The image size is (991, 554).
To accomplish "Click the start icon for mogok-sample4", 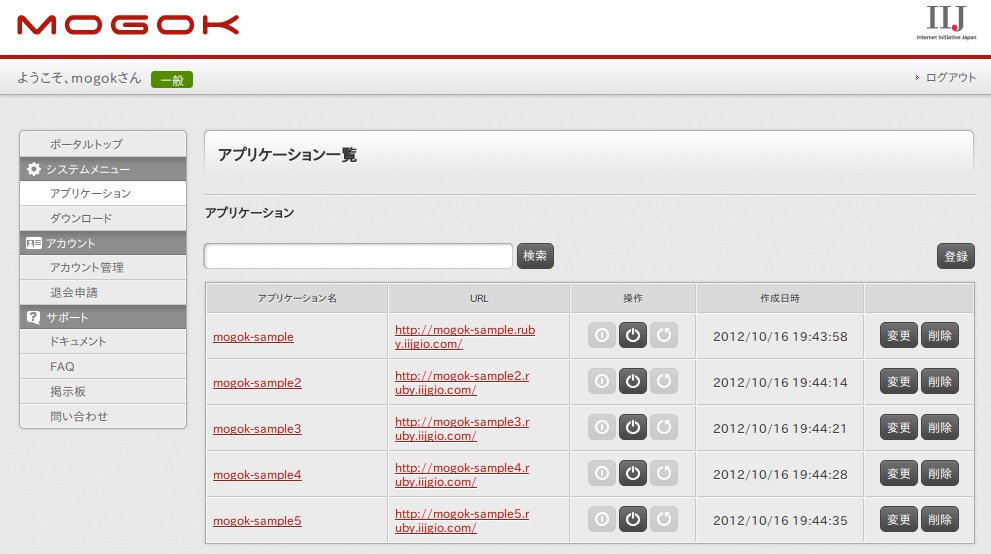I will (602, 473).
